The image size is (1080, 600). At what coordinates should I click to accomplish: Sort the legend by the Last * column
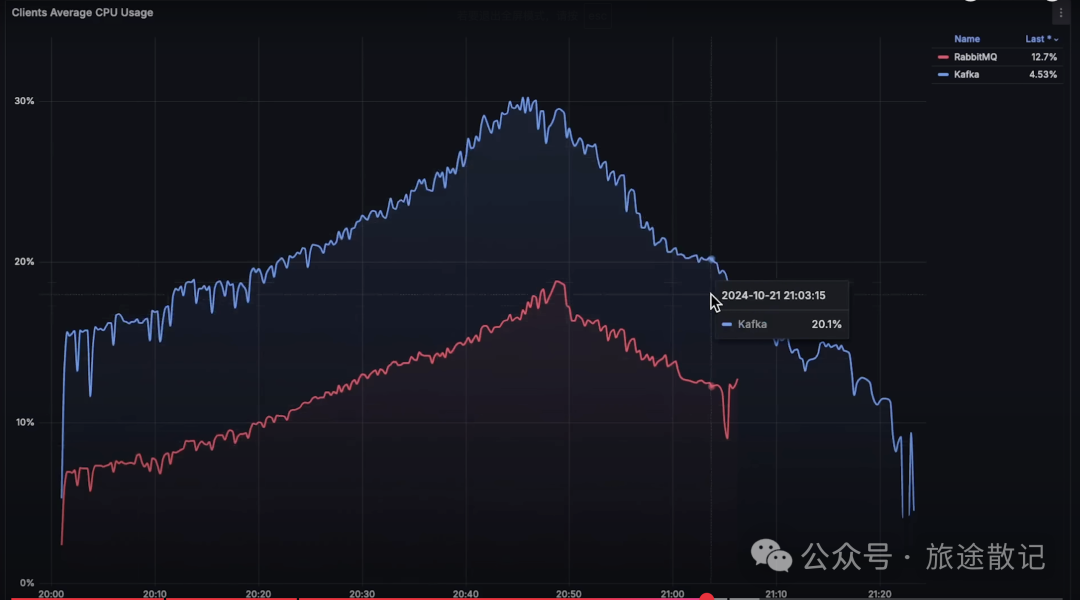tap(1041, 39)
